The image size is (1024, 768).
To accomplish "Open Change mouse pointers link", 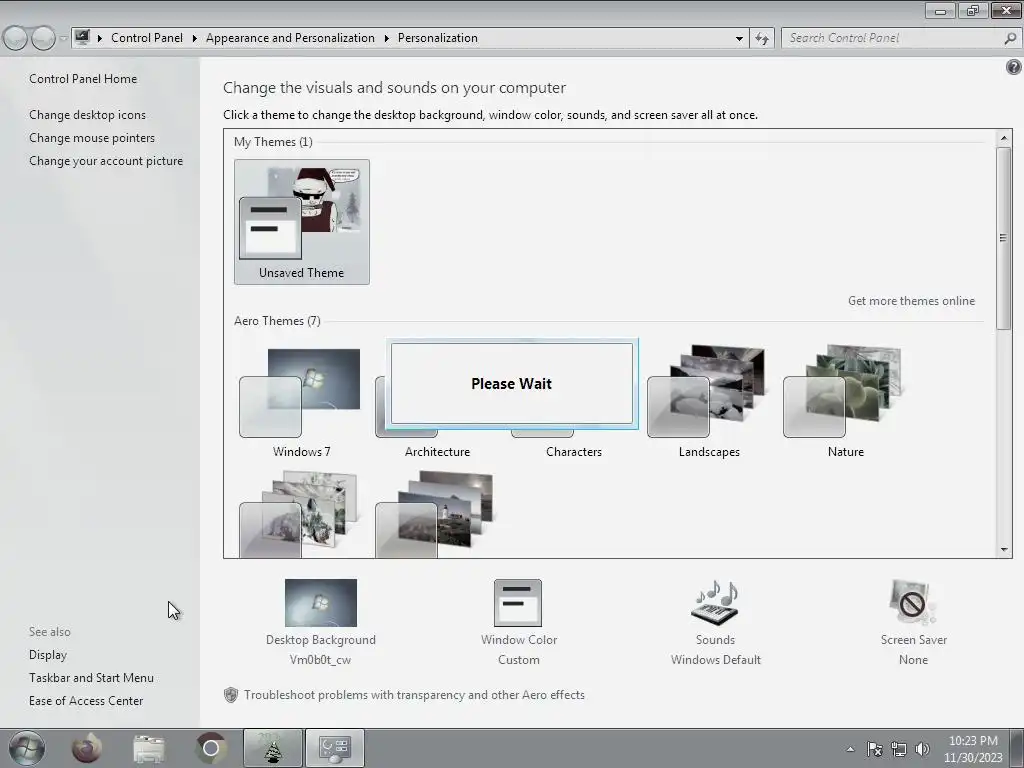I will coord(92,138).
